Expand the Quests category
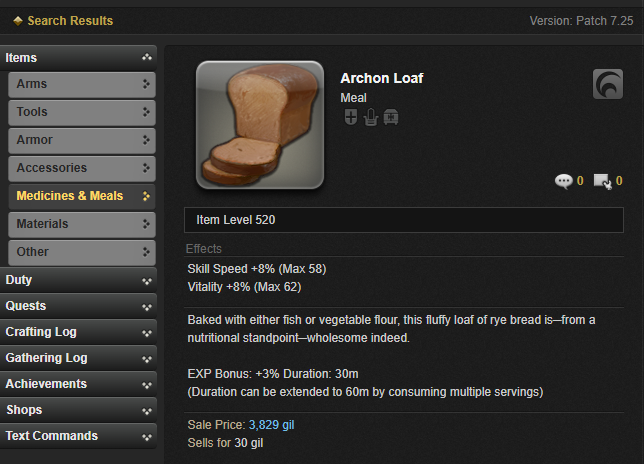Screen dimensions: 644x464 [78, 306]
